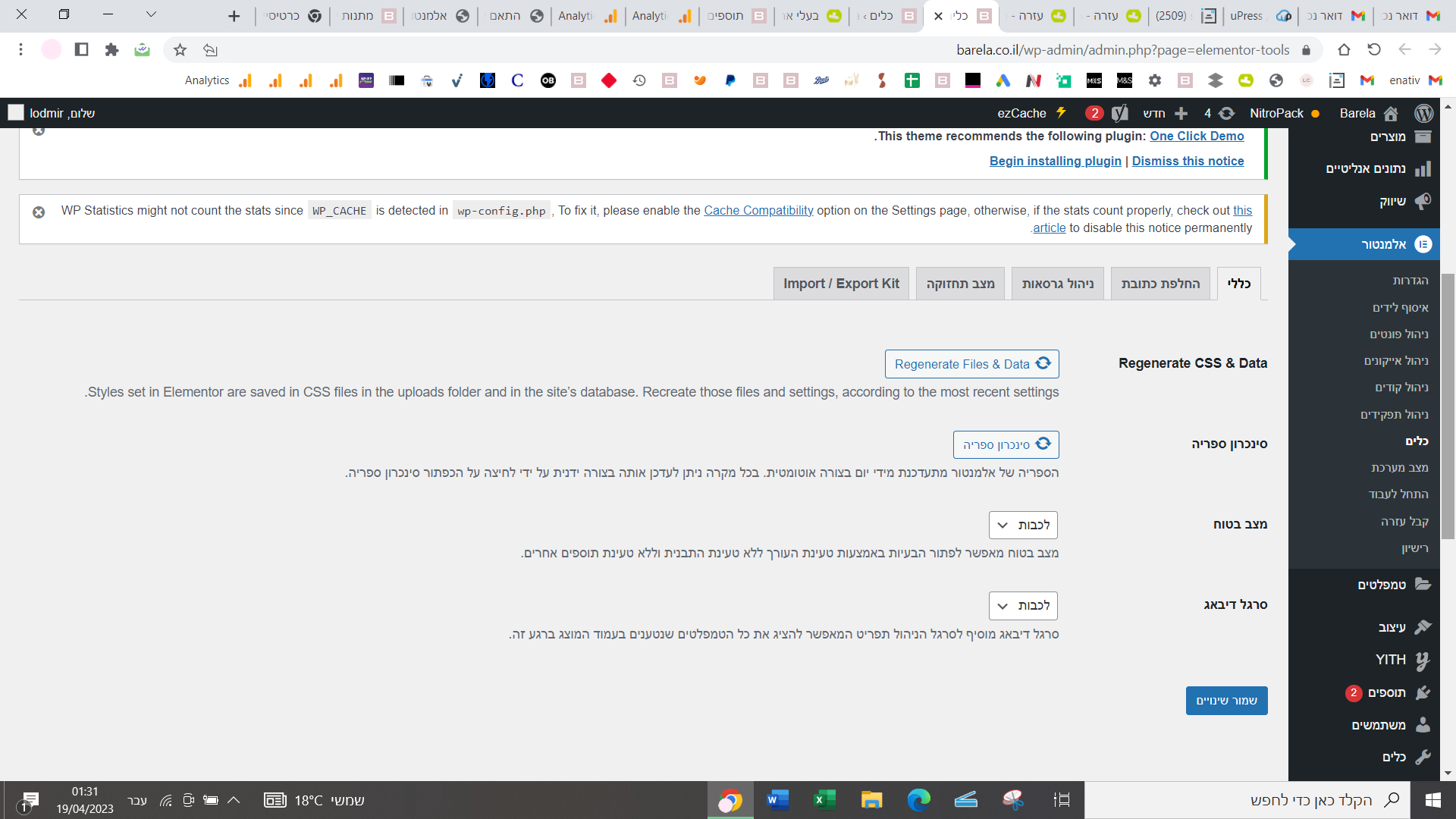Click the Yoast SEO icon in admin bar
The height and width of the screenshot is (819, 1456).
[x=1120, y=113]
